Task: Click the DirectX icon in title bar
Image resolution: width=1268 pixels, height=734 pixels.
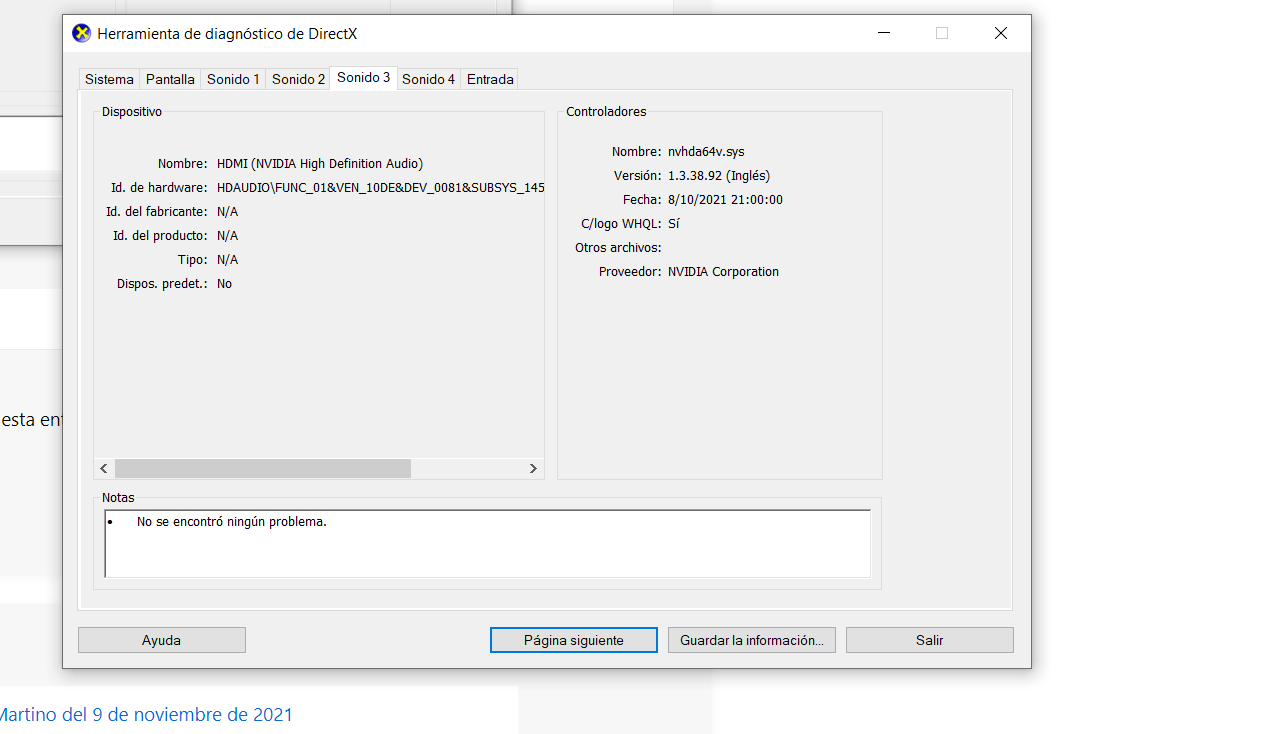Action: (x=82, y=33)
